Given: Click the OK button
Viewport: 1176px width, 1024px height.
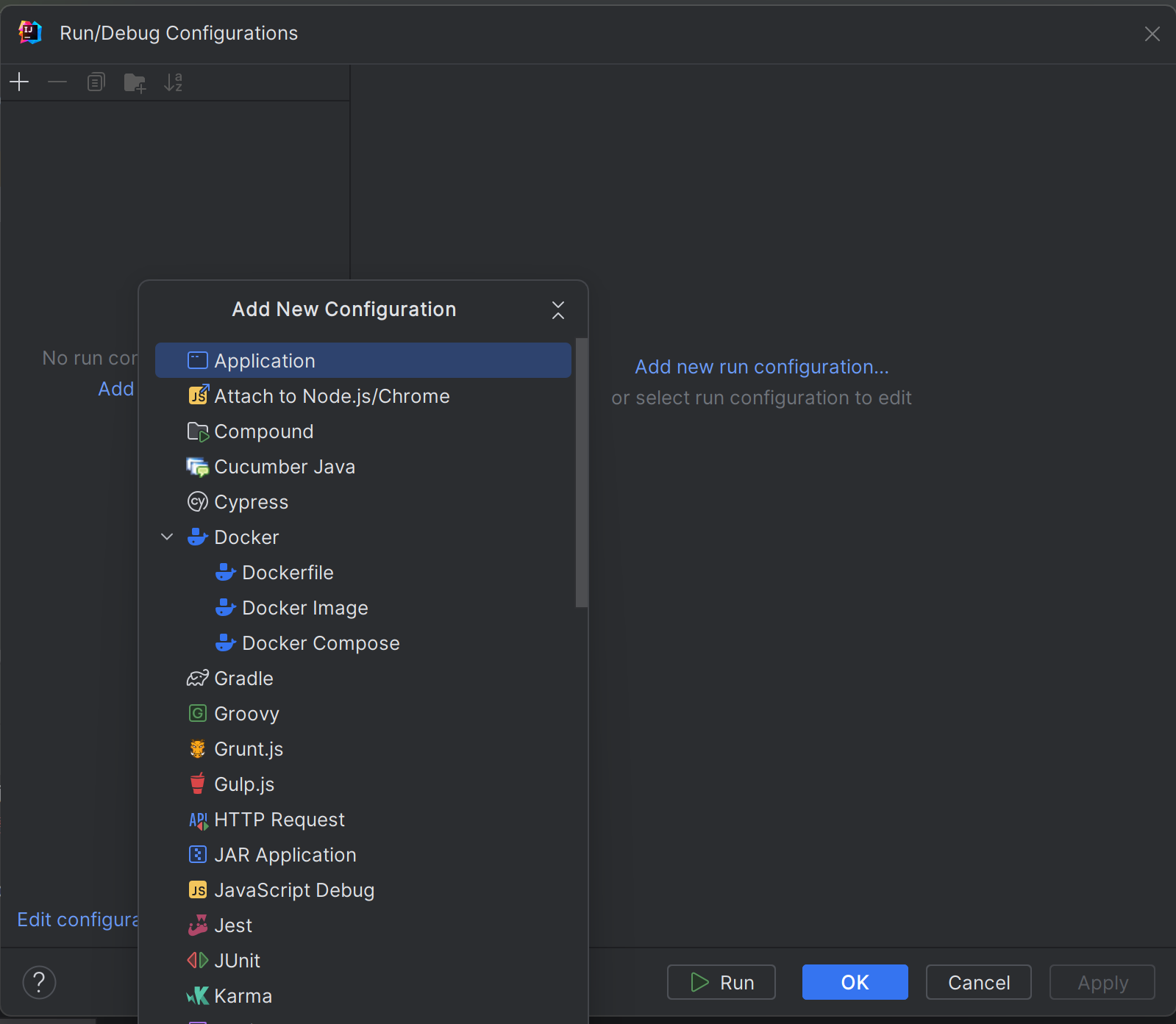Looking at the screenshot, I should pyautogui.click(x=855, y=982).
